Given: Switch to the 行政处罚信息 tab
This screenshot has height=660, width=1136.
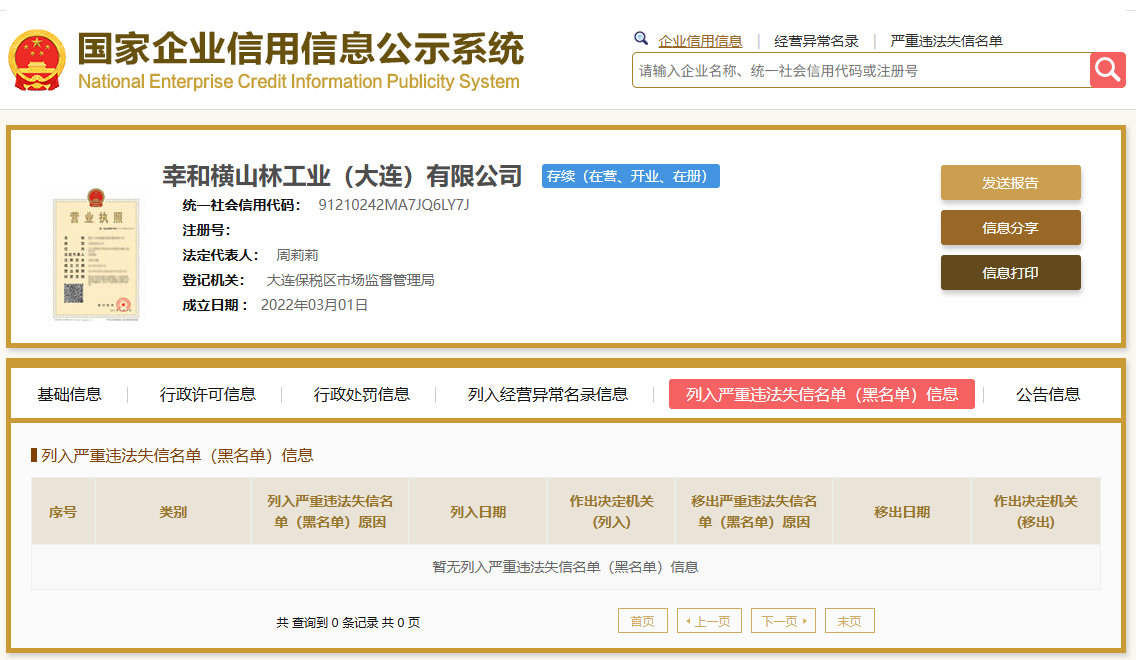Looking at the screenshot, I should [362, 394].
